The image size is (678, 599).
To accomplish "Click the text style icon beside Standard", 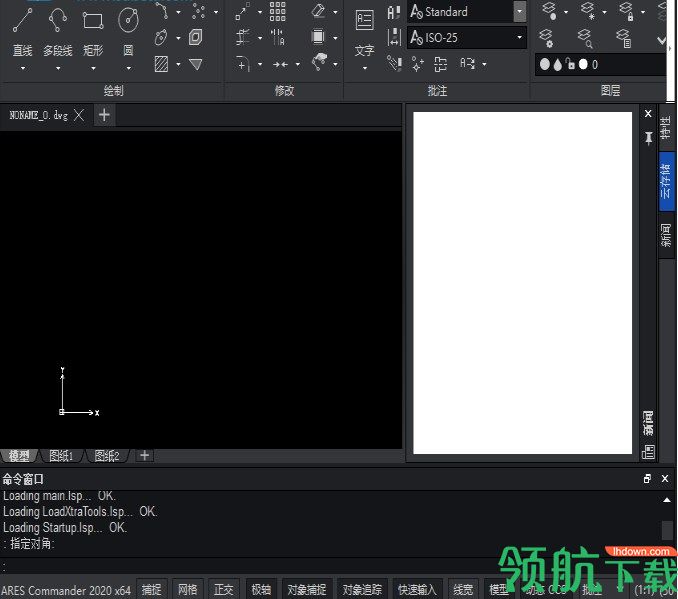I will 394,12.
